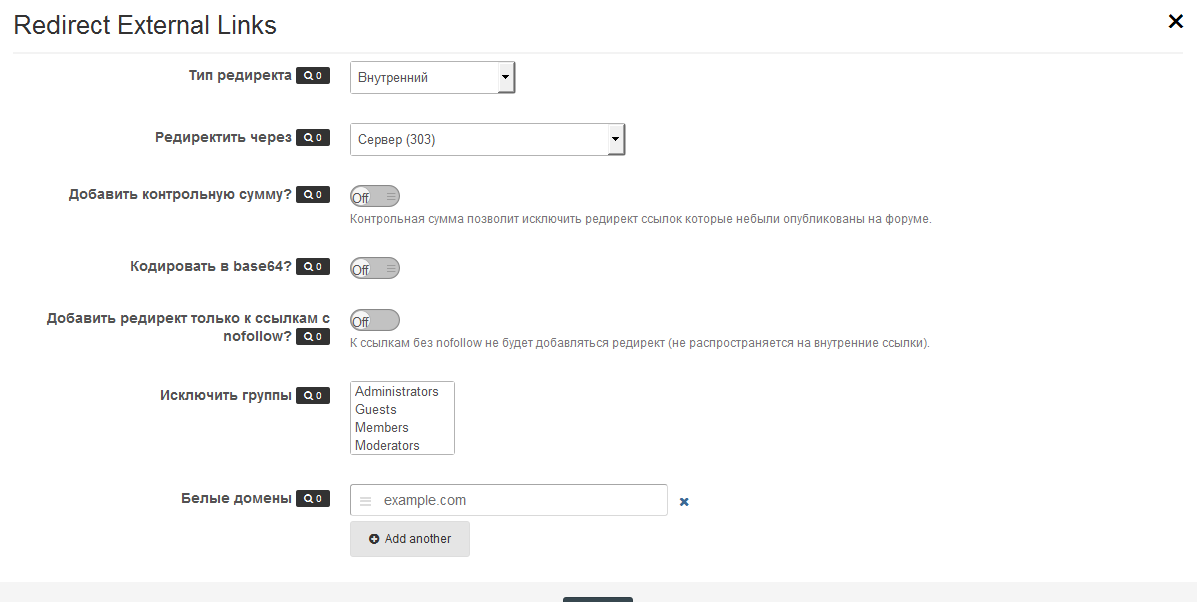Screen dimensions: 1202x602
Task: Click search badge beside nofollow setting
Action: click(x=312, y=337)
